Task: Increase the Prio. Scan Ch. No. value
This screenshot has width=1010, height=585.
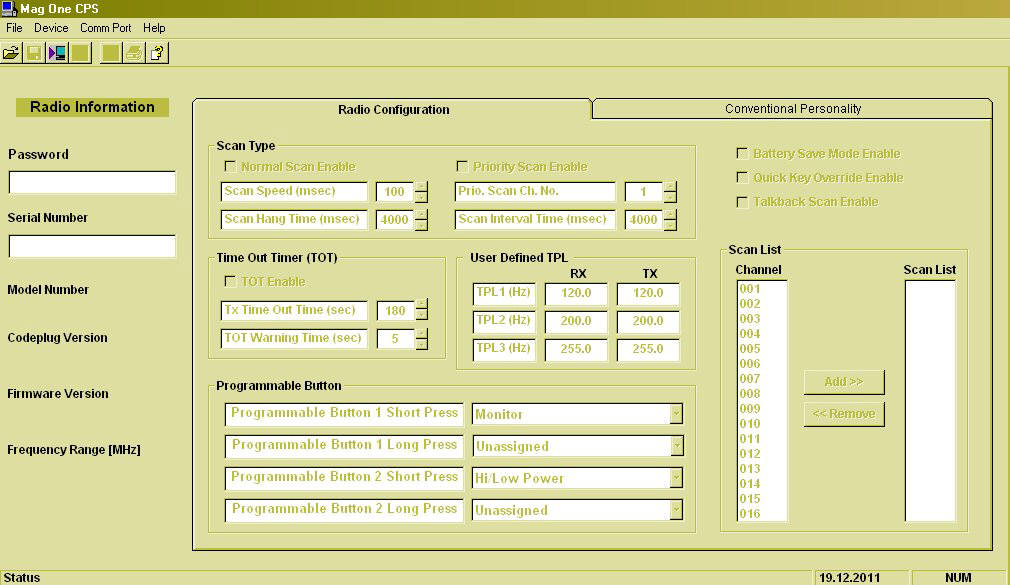Action: 670,187
